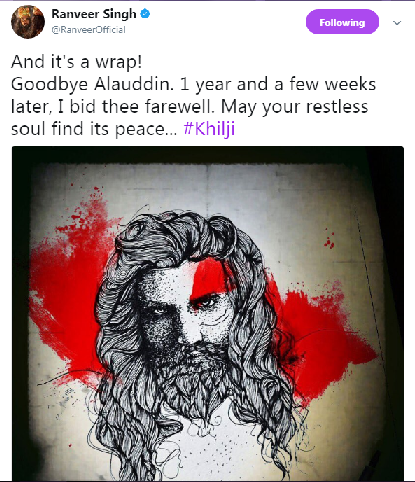
Task: Click the phrase "1 year and a few weeks"
Action: (x=278, y=84)
